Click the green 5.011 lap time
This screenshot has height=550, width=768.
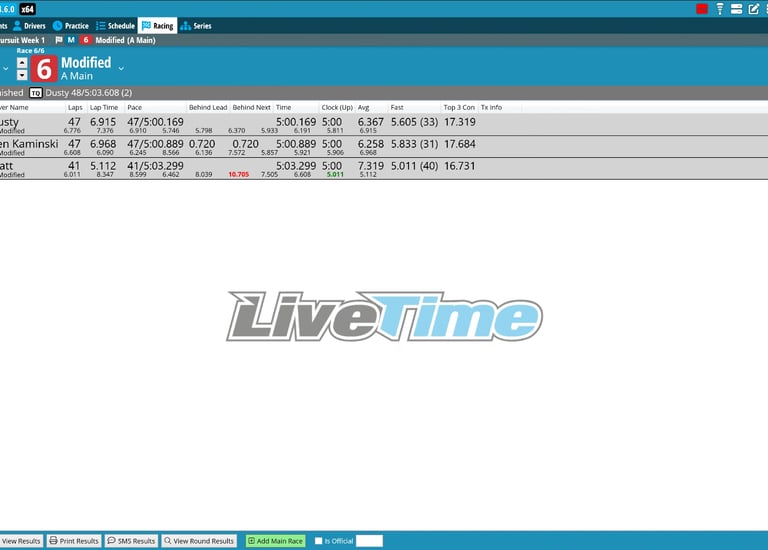[335, 174]
